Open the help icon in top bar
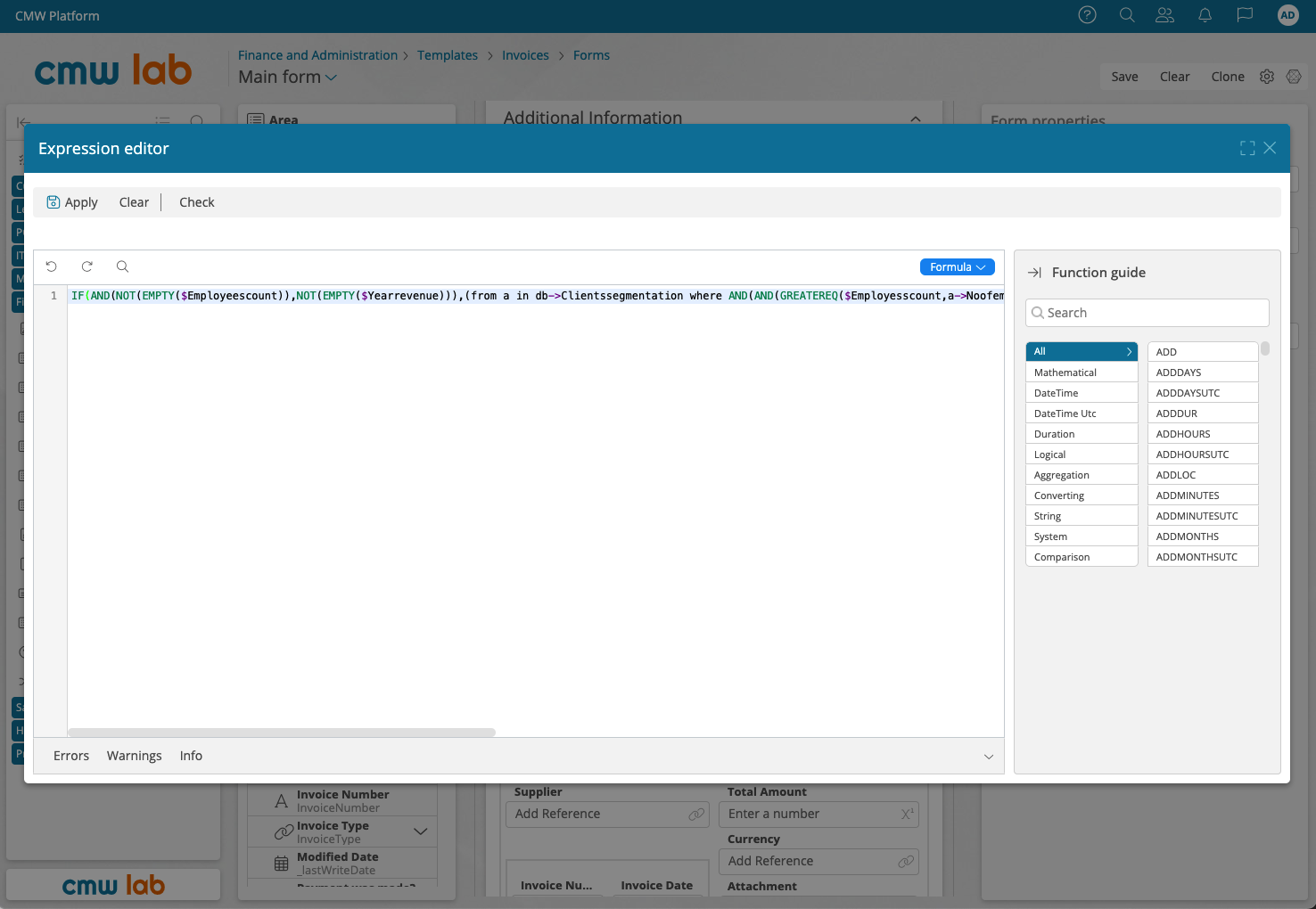 (x=1087, y=15)
